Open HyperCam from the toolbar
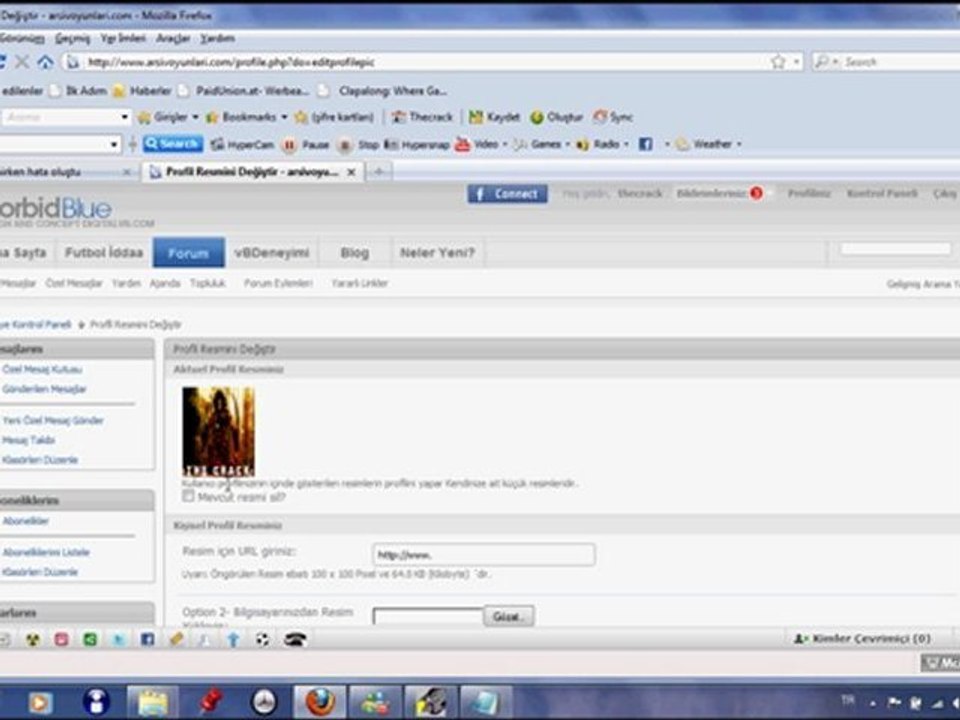This screenshot has width=960, height=720. click(242, 144)
